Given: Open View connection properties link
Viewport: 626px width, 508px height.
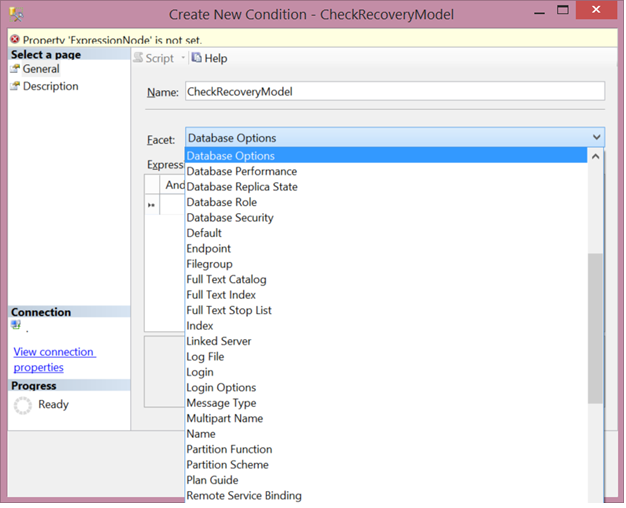Looking at the screenshot, I should point(54,360).
